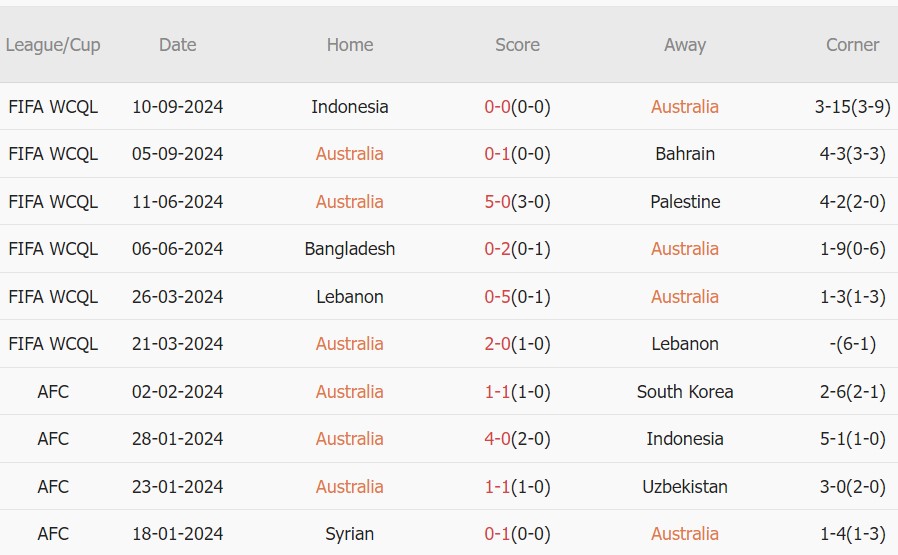Open the Palestine team link
This screenshot has height=555, width=898.
point(684,202)
